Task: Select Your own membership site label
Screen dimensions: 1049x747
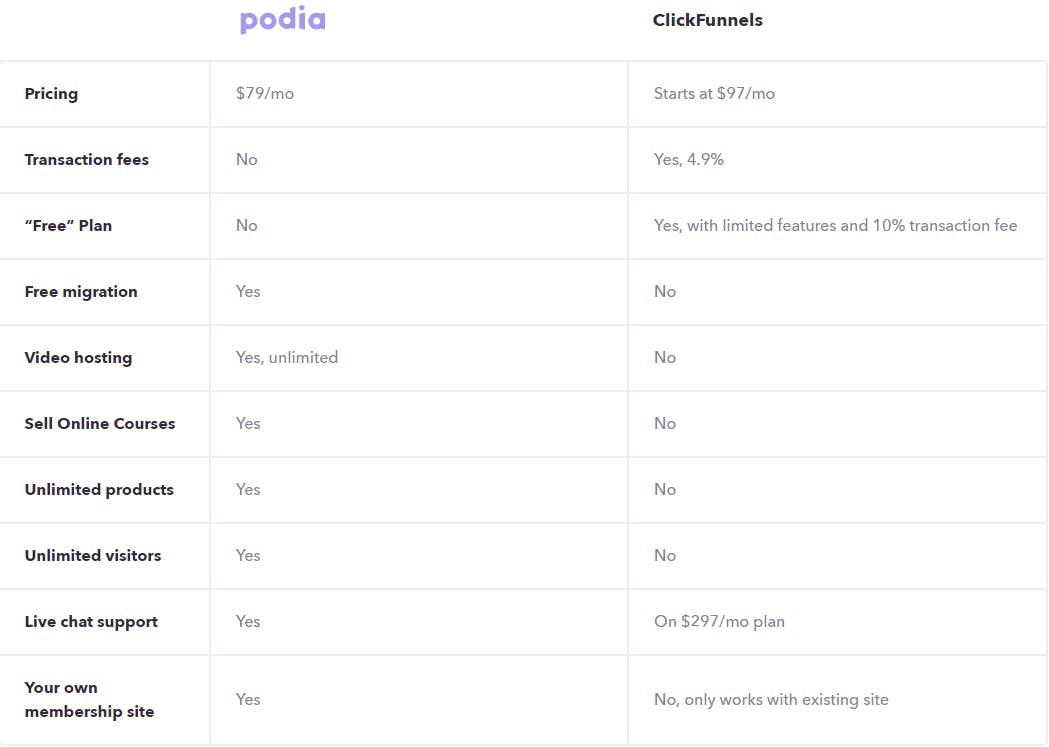Action: click(x=89, y=700)
